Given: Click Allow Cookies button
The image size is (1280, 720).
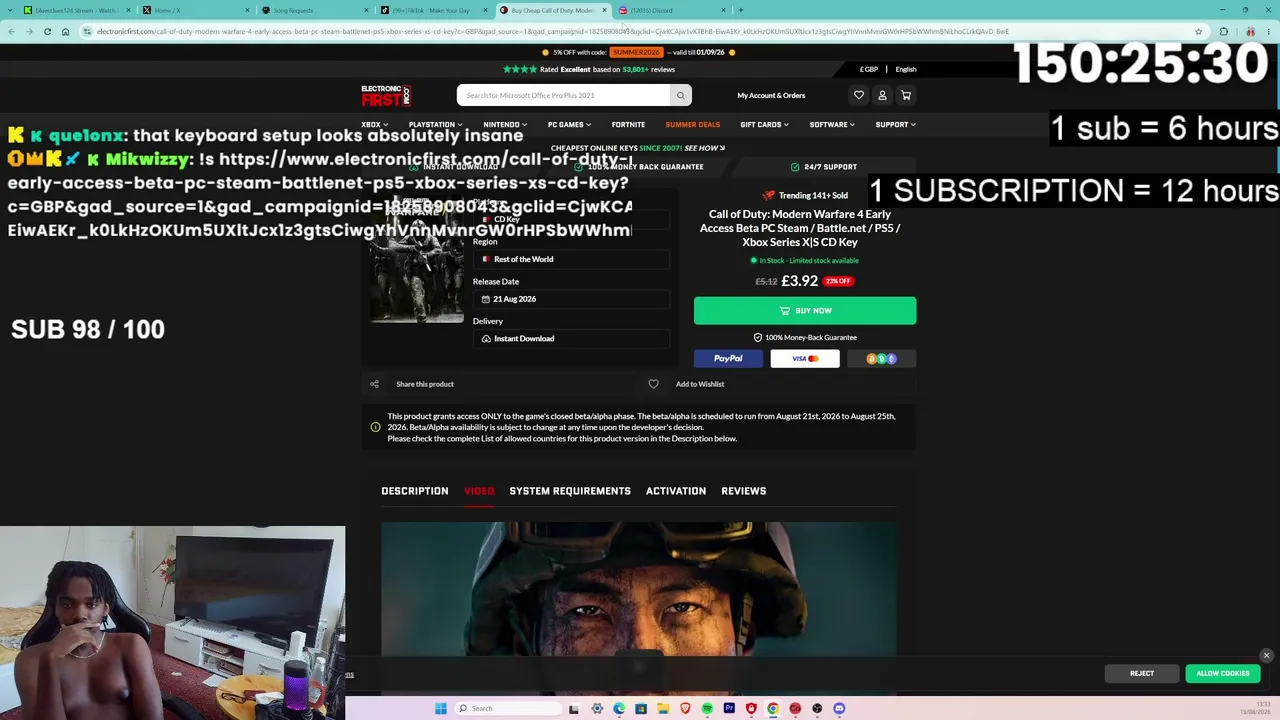Looking at the screenshot, I should click(x=1223, y=674).
